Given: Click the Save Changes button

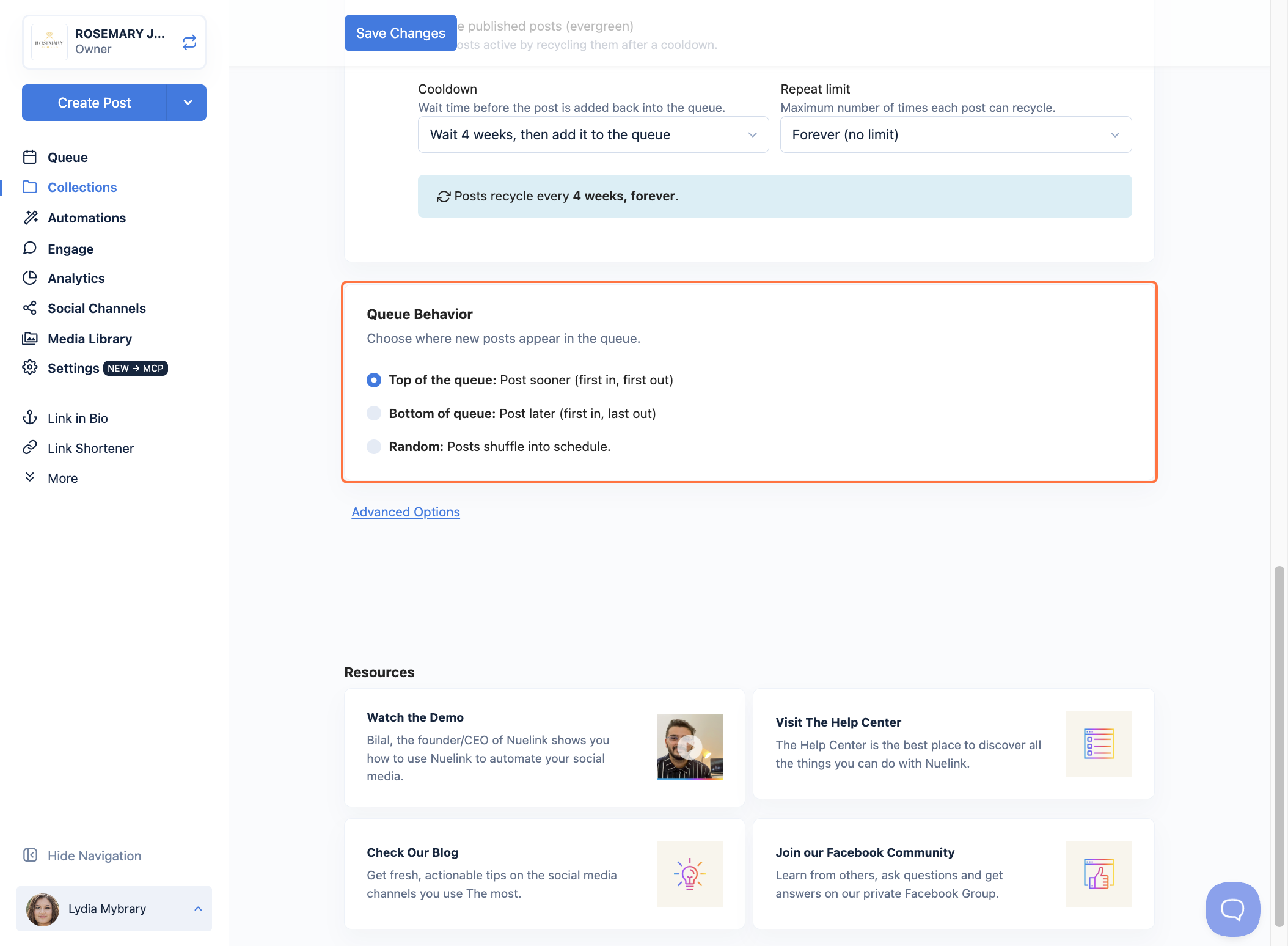Looking at the screenshot, I should [x=401, y=33].
